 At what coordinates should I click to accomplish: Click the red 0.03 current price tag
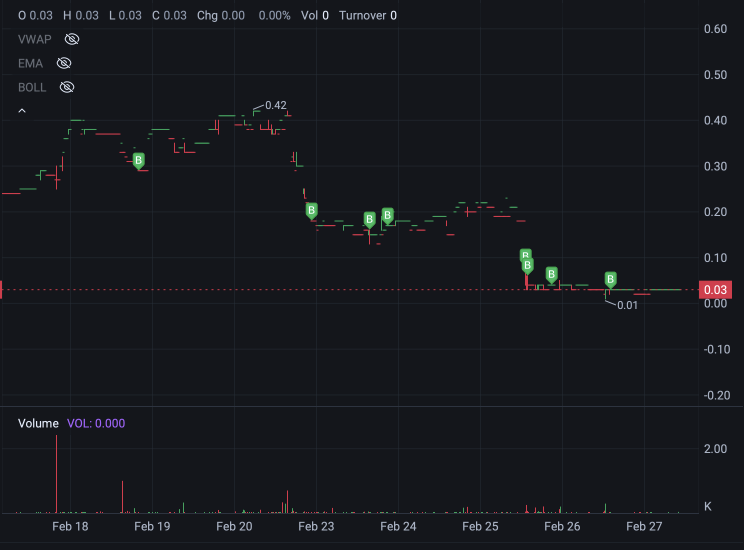pyautogui.click(x=716, y=290)
